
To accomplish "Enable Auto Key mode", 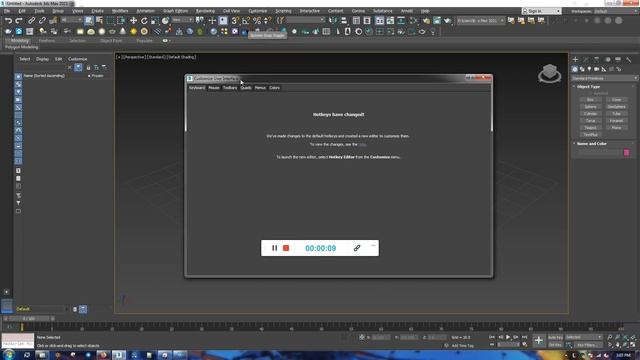I will (x=555, y=337).
